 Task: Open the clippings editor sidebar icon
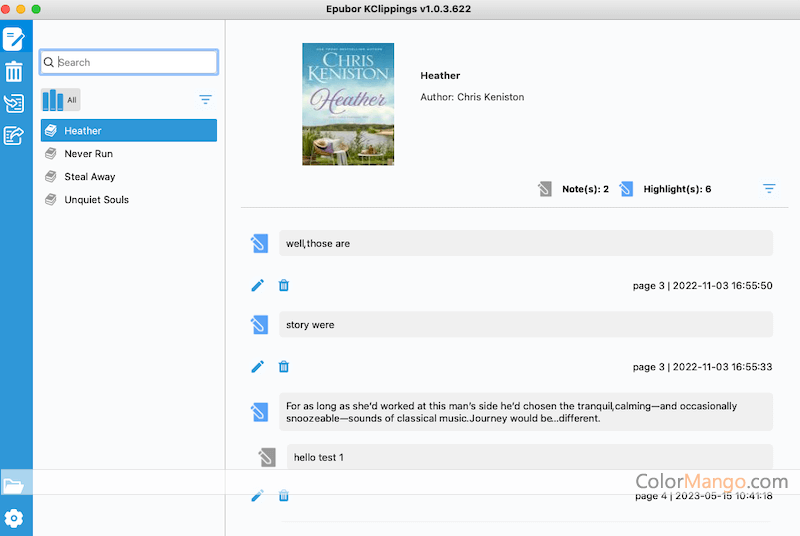pos(14,39)
